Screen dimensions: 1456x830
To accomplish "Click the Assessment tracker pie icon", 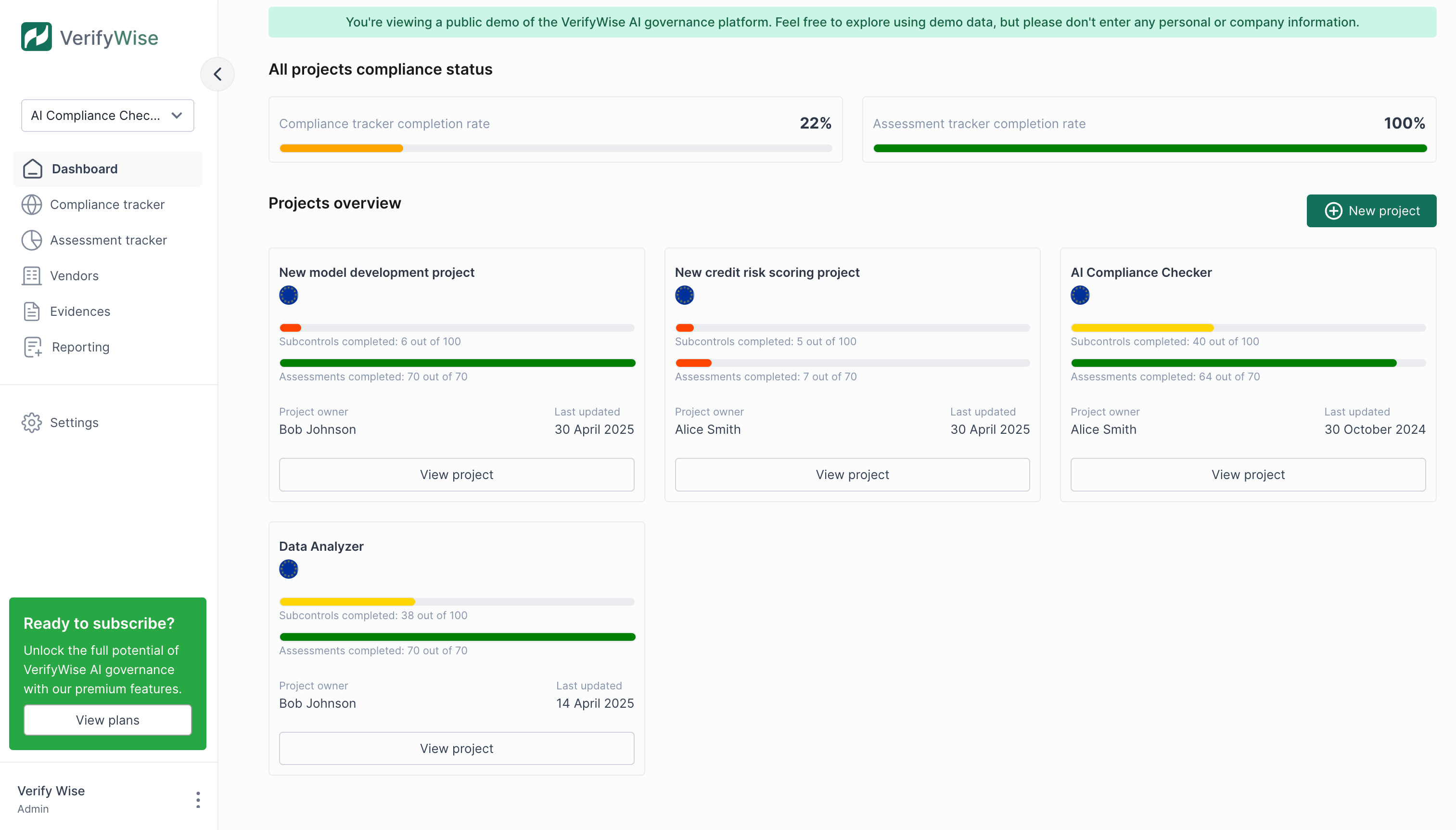I will pos(32,240).
